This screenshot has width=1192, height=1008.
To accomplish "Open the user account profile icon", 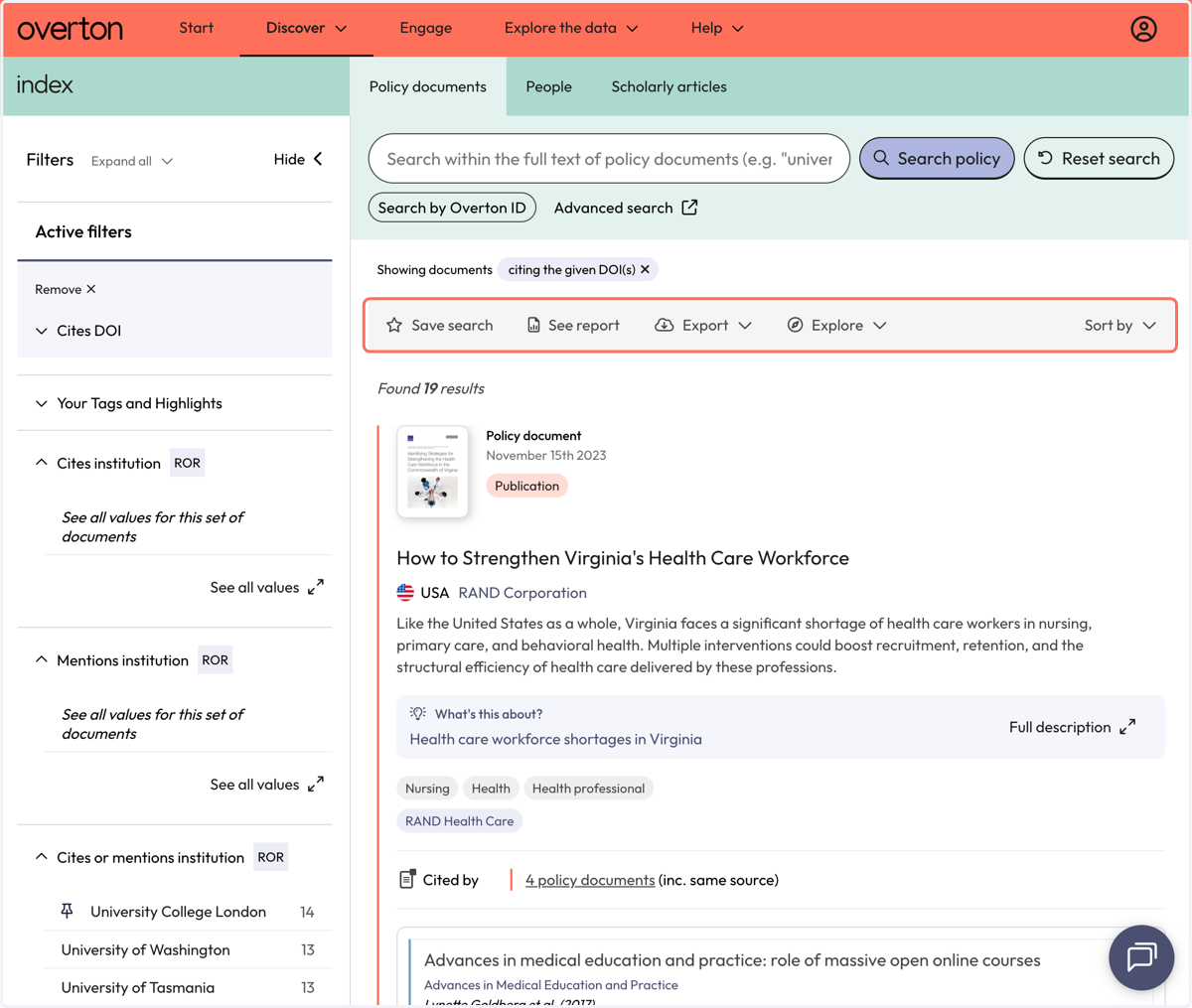I will 1143,29.
